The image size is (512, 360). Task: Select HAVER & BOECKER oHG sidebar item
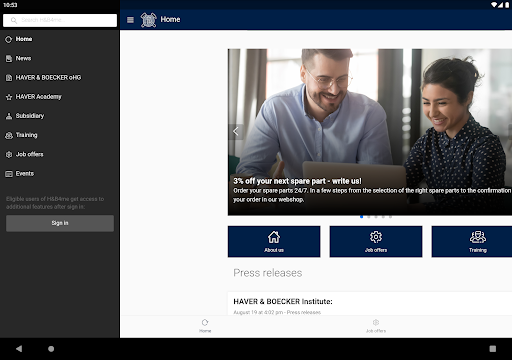(x=60, y=78)
